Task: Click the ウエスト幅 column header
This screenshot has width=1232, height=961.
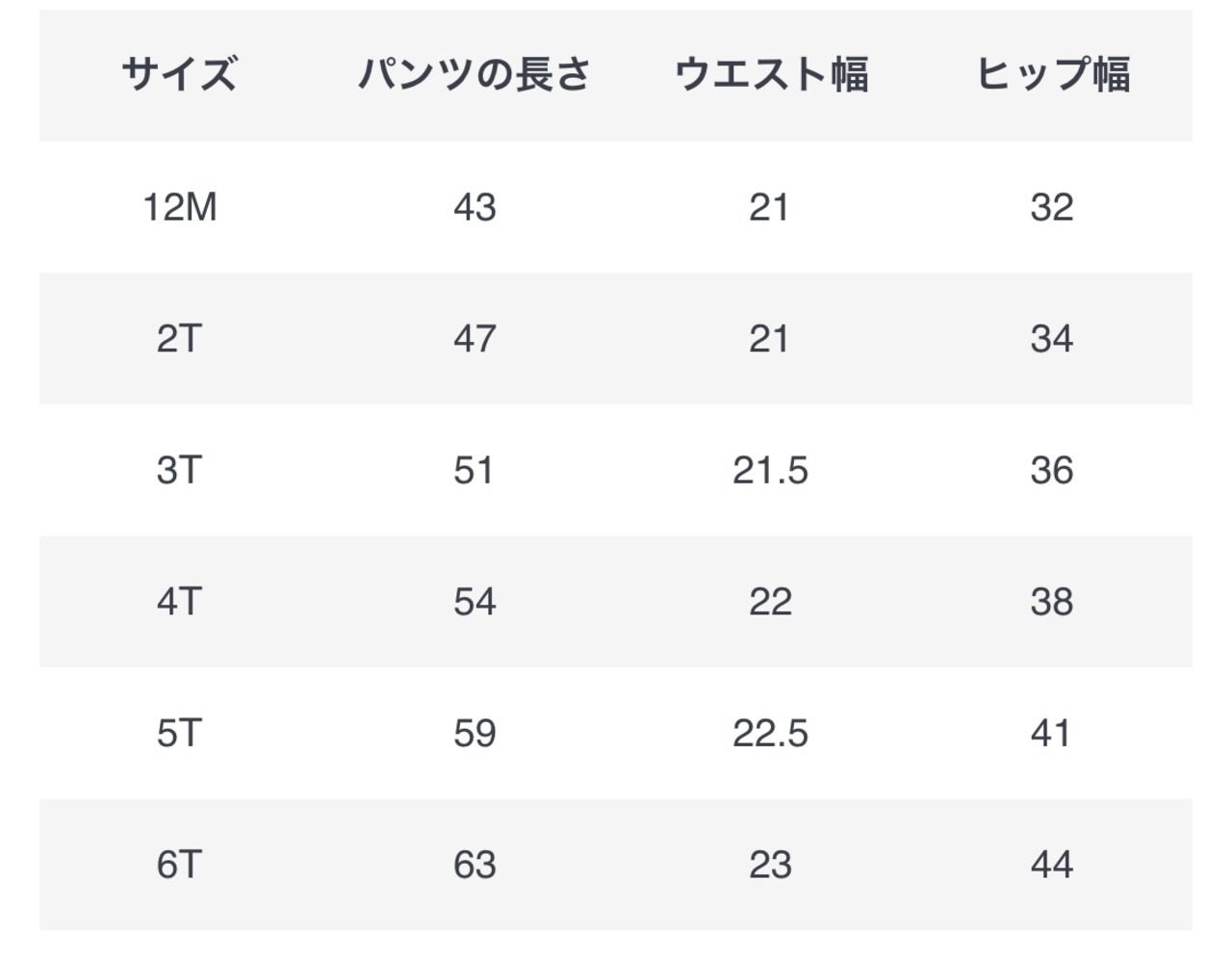Action: [770, 74]
